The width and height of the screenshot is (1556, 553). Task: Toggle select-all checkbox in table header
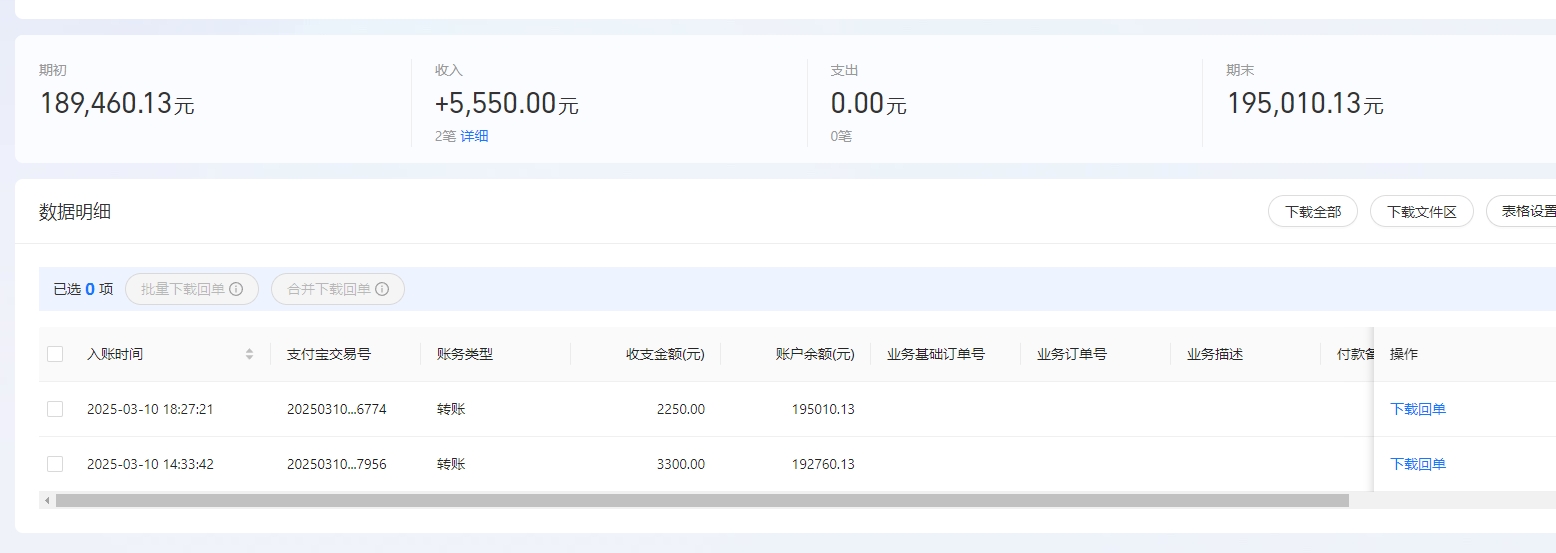coord(55,354)
